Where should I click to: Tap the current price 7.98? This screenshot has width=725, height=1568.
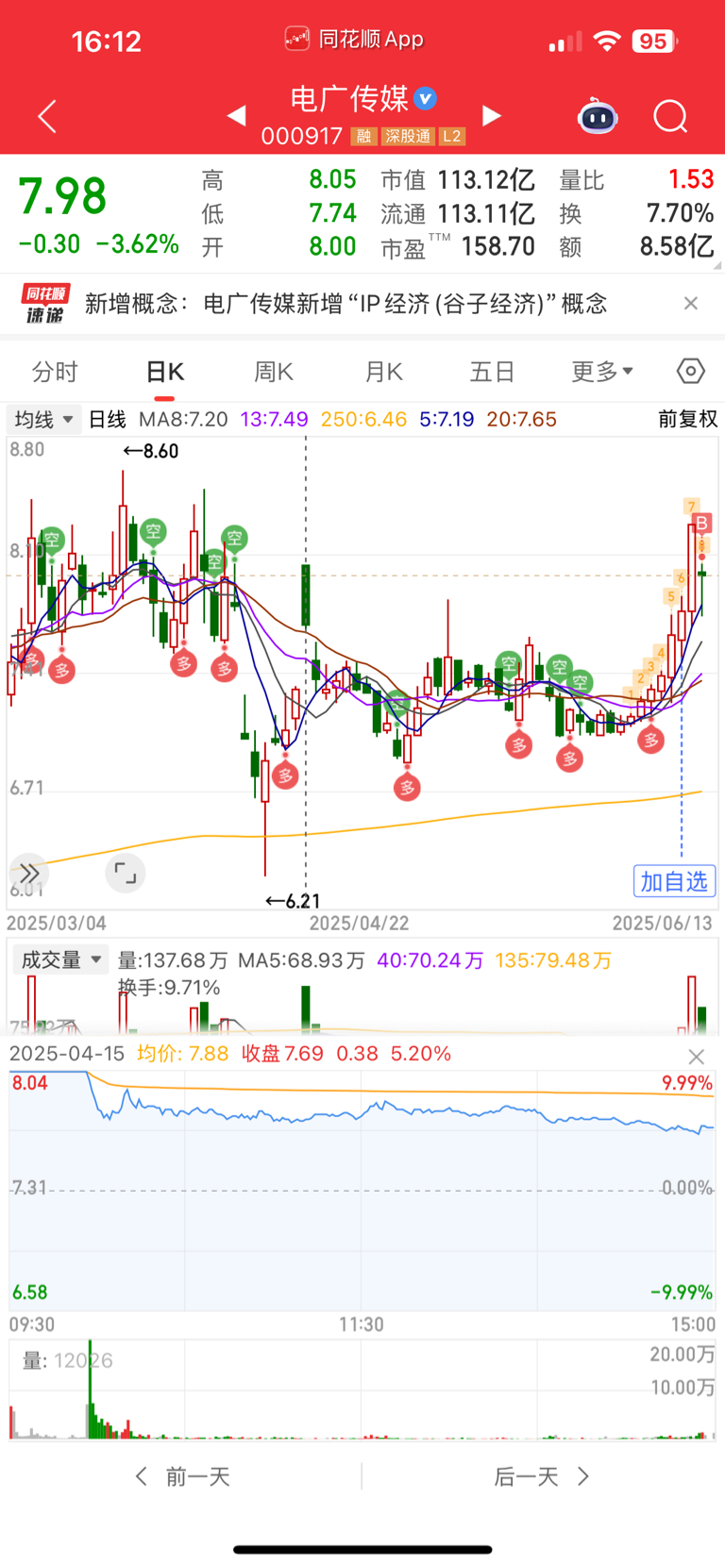point(62,196)
